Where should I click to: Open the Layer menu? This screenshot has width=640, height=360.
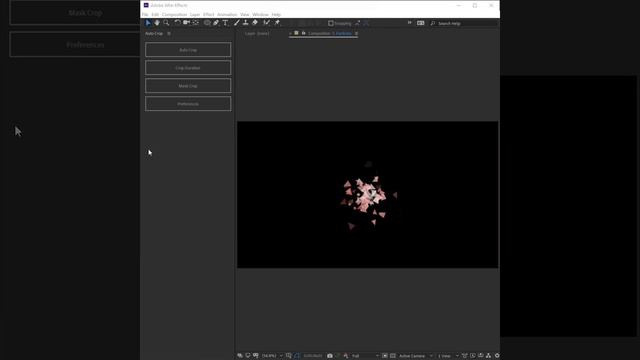[x=195, y=15]
